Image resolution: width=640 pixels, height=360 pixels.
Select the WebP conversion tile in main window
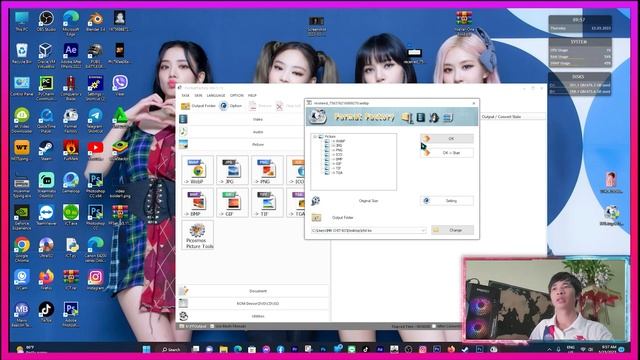198,170
